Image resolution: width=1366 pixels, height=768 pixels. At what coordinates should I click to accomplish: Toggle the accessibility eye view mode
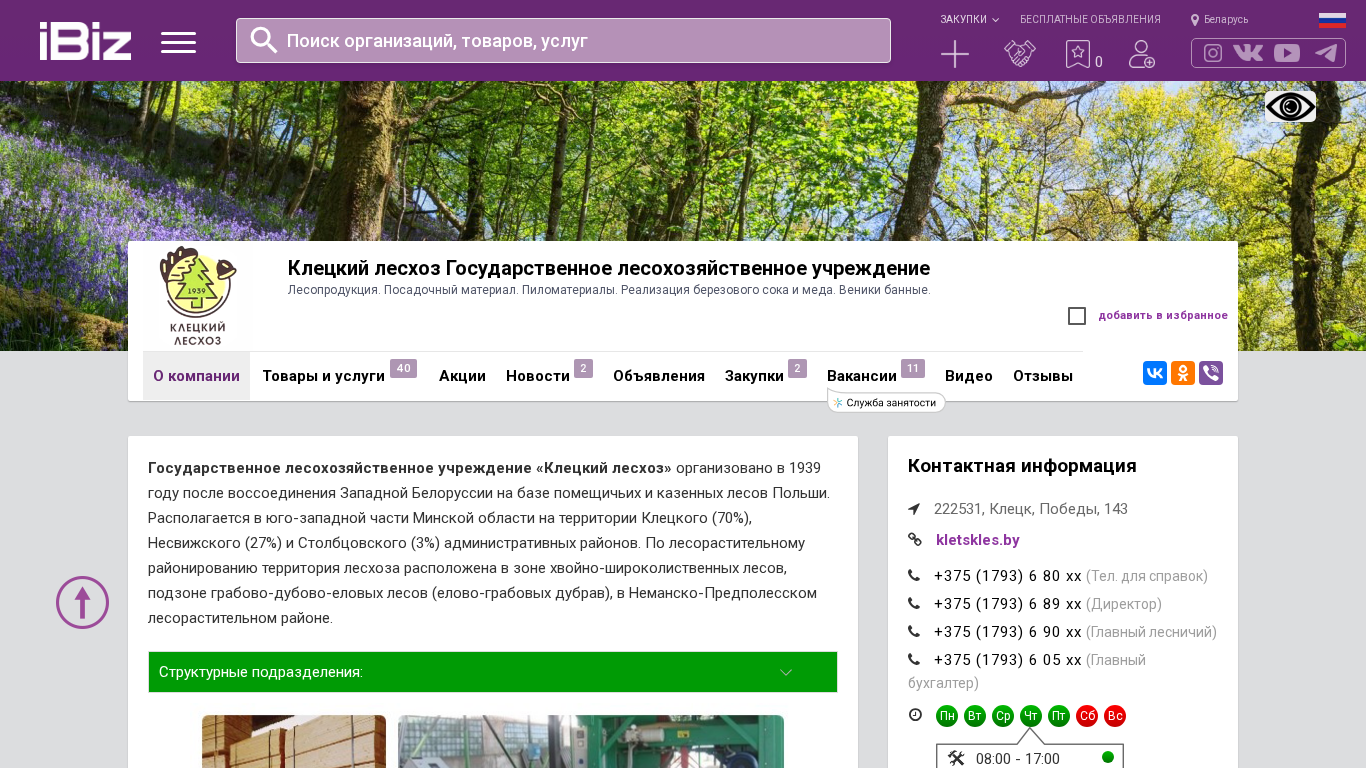pos(1290,106)
